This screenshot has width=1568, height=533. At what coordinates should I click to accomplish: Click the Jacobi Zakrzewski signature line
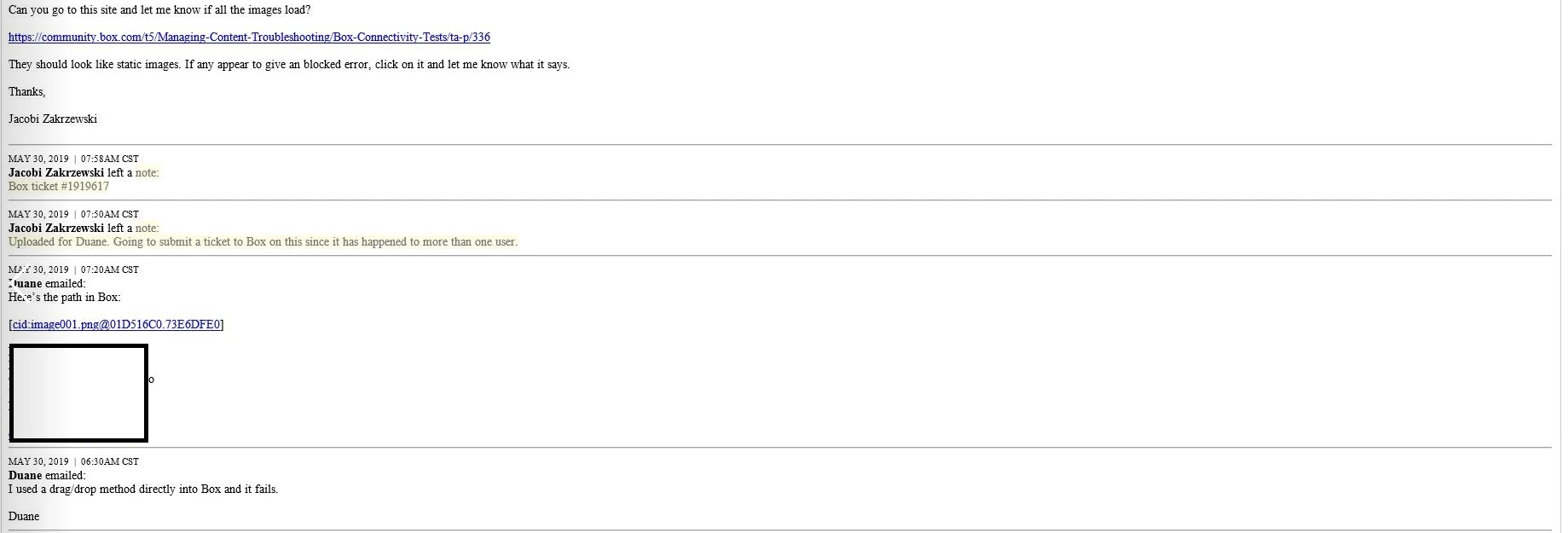53,119
